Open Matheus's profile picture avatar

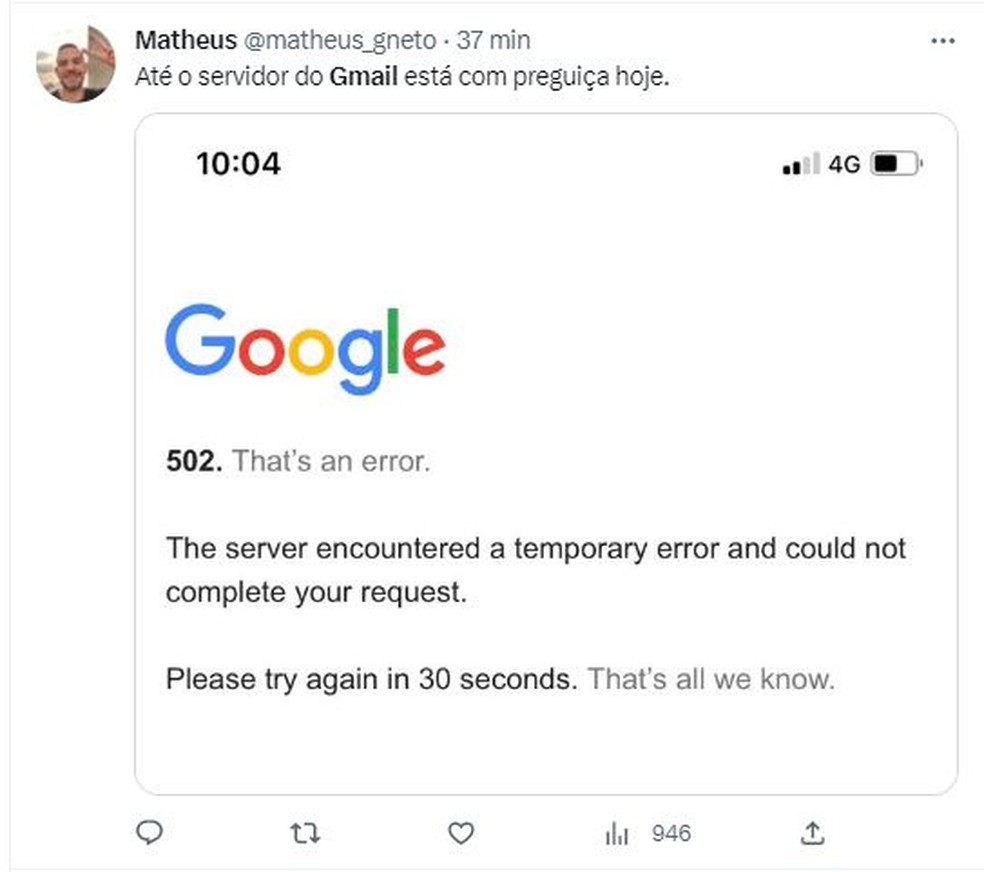76,64
